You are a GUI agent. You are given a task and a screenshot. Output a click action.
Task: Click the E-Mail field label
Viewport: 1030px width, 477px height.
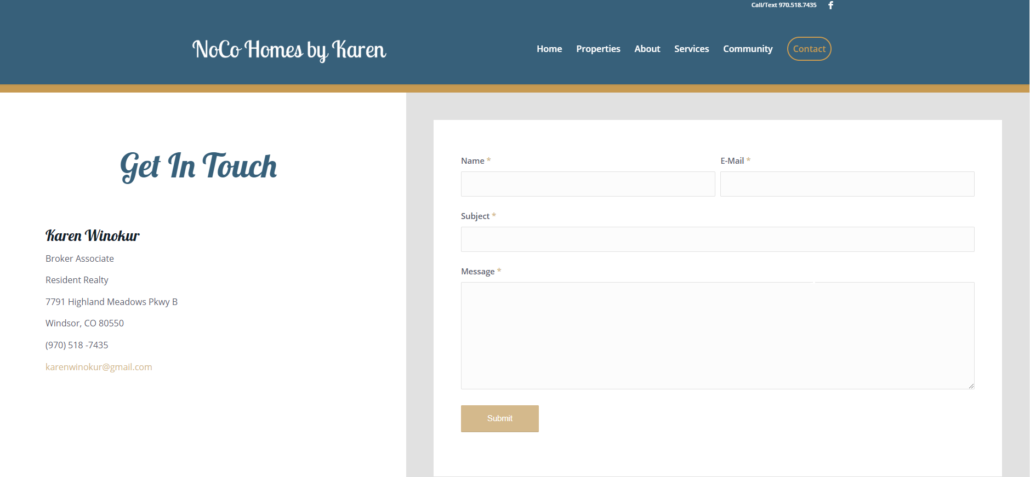[732, 161]
